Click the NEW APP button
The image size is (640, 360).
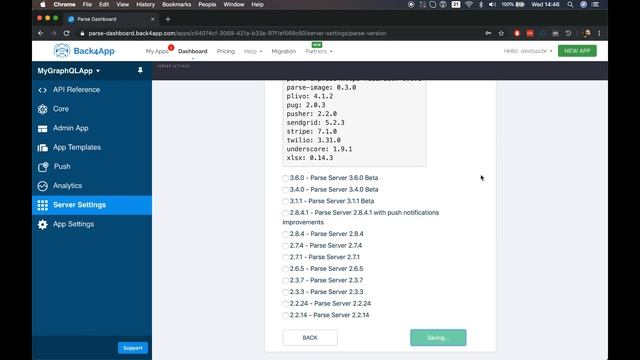click(577, 51)
